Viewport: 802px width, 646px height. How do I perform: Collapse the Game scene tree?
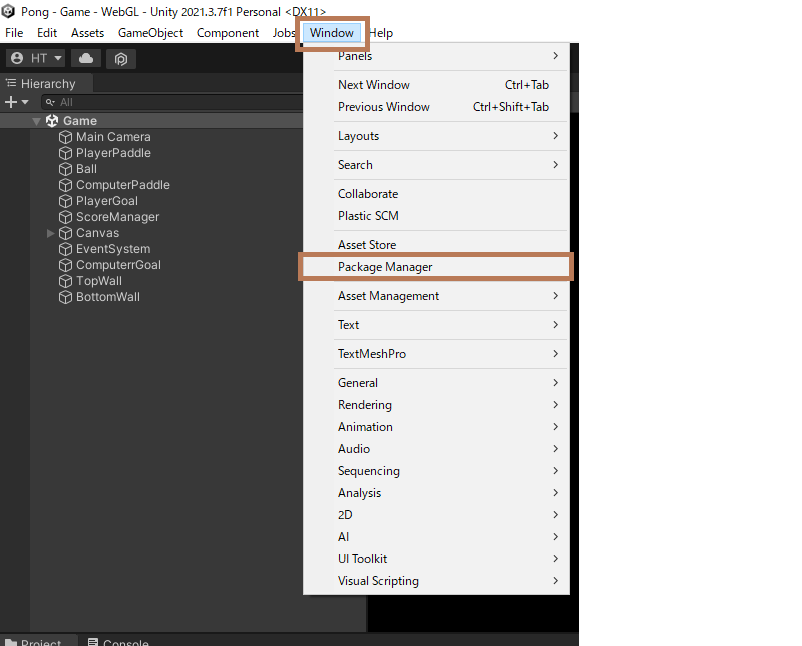click(36, 121)
